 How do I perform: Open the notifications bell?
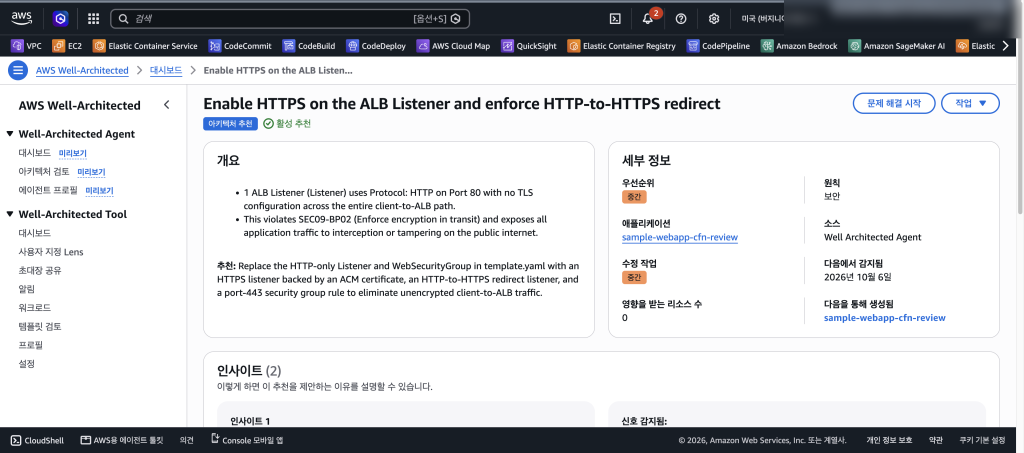(648, 18)
